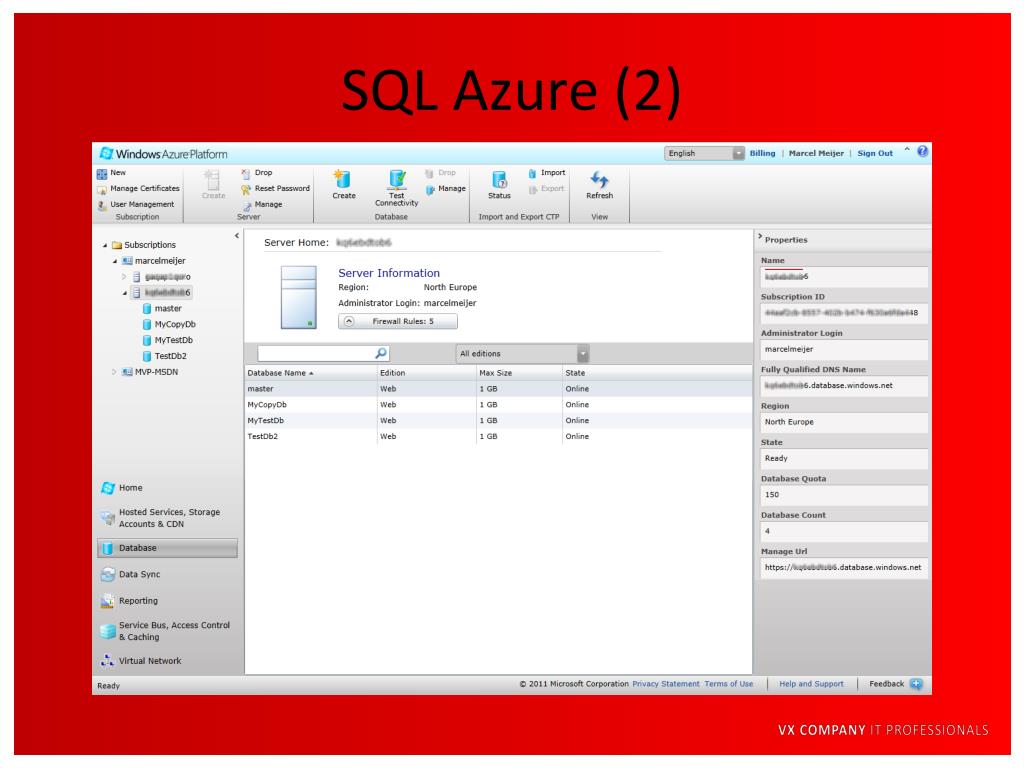Click the search magnifier icon

pos(381,353)
